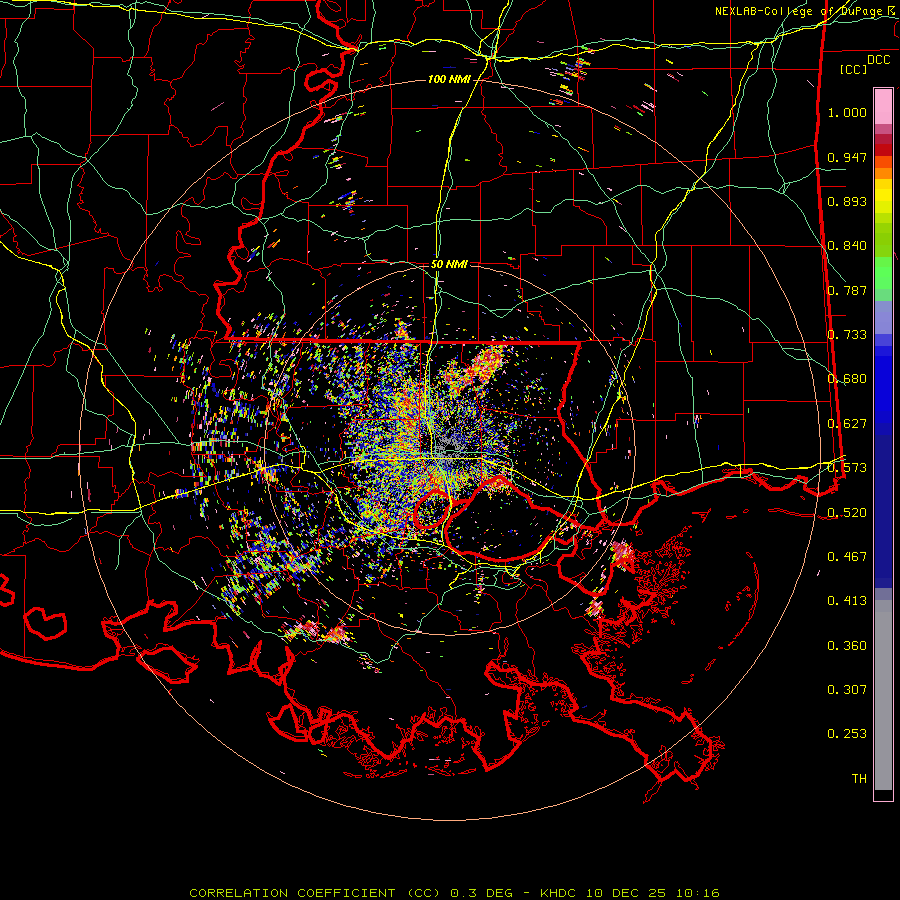Click the 10:16 timestamp in the caption
This screenshot has height=900, width=900.
point(697,893)
